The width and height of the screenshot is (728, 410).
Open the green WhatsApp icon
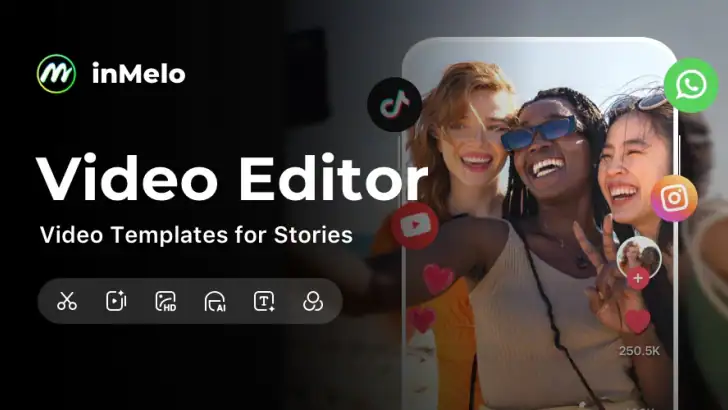point(691,85)
